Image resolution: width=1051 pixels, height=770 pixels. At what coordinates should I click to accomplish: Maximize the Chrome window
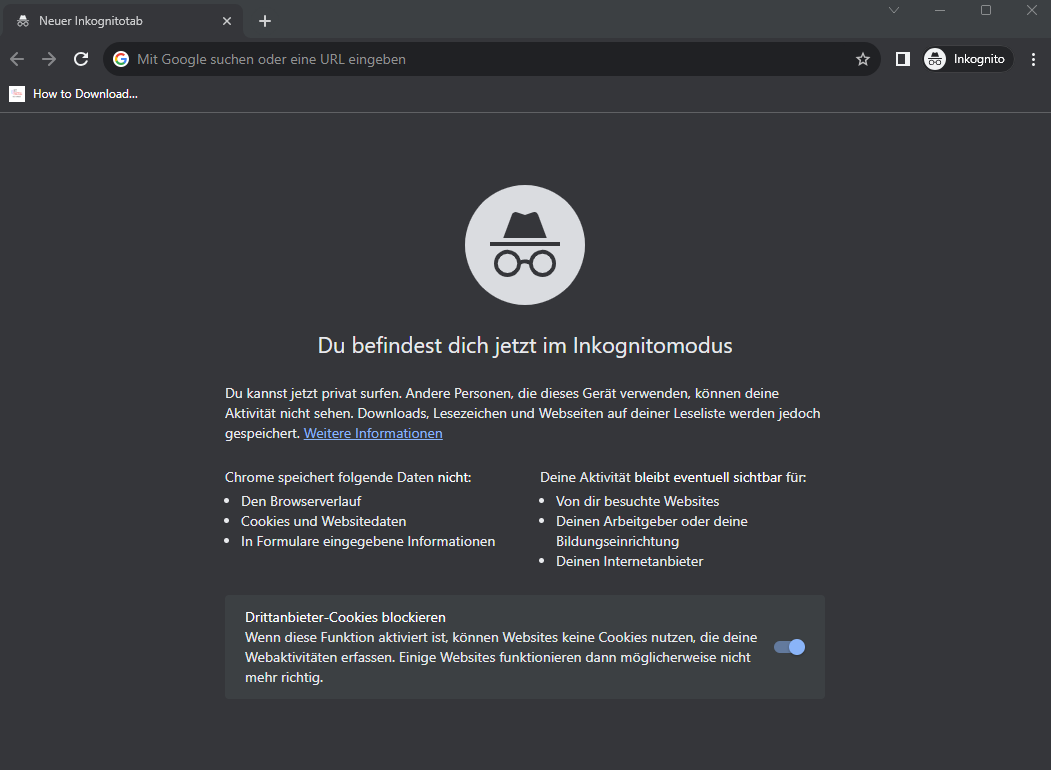point(986,10)
